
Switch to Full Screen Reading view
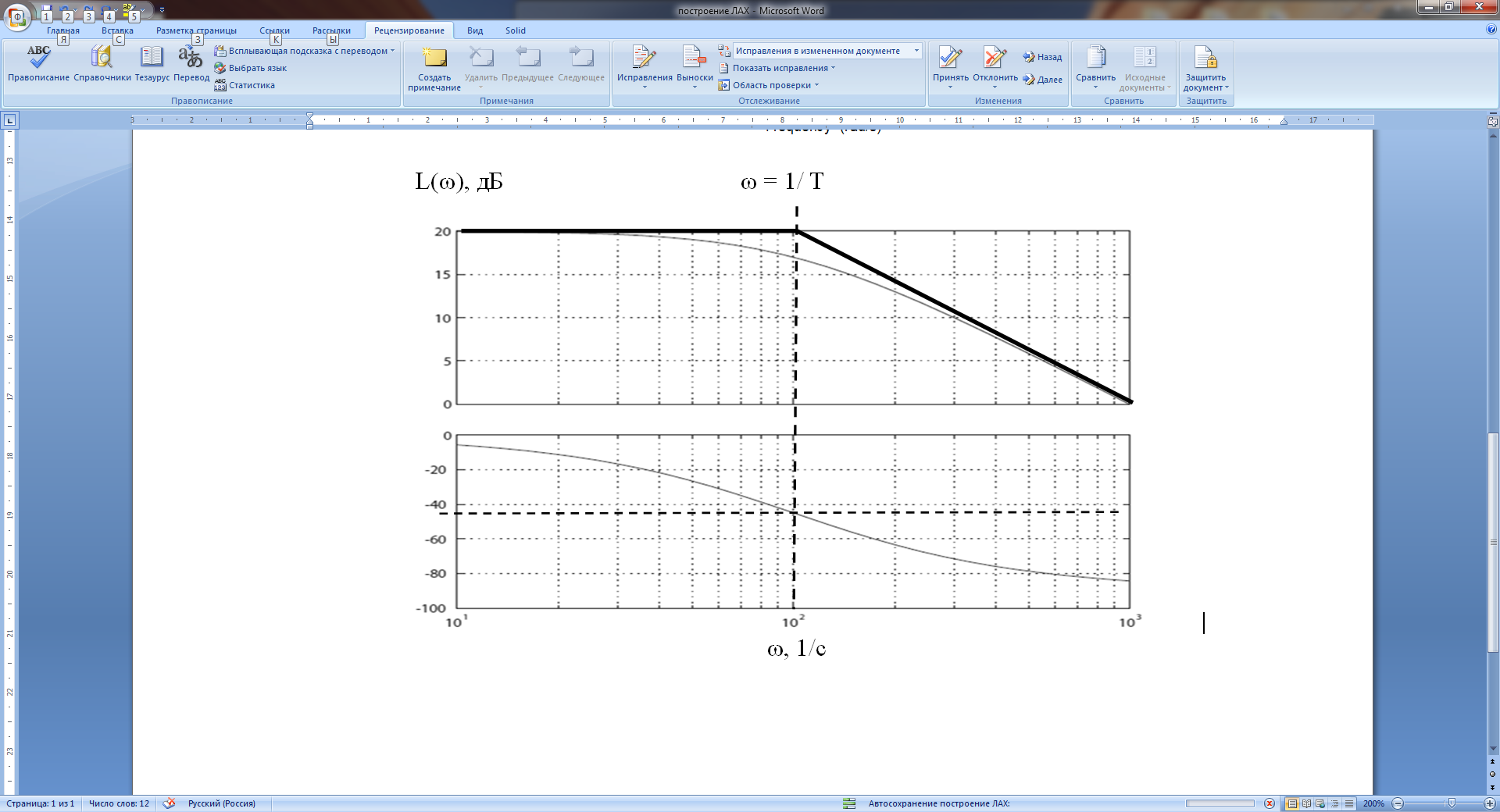click(x=1306, y=803)
